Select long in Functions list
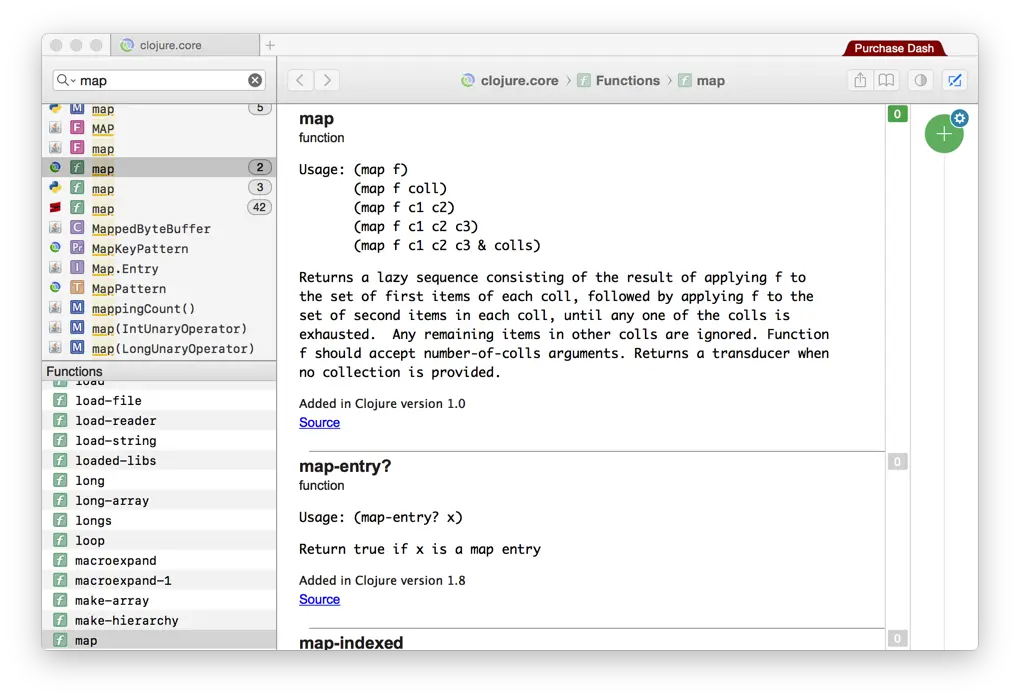Screen dimensions: 1020x700 click(x=159, y=480)
